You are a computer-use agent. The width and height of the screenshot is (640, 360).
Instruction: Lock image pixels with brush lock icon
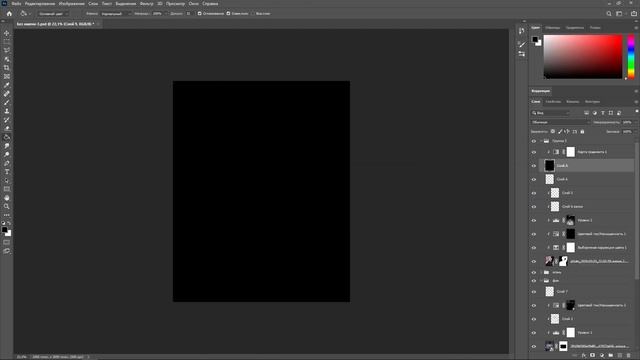(560, 131)
